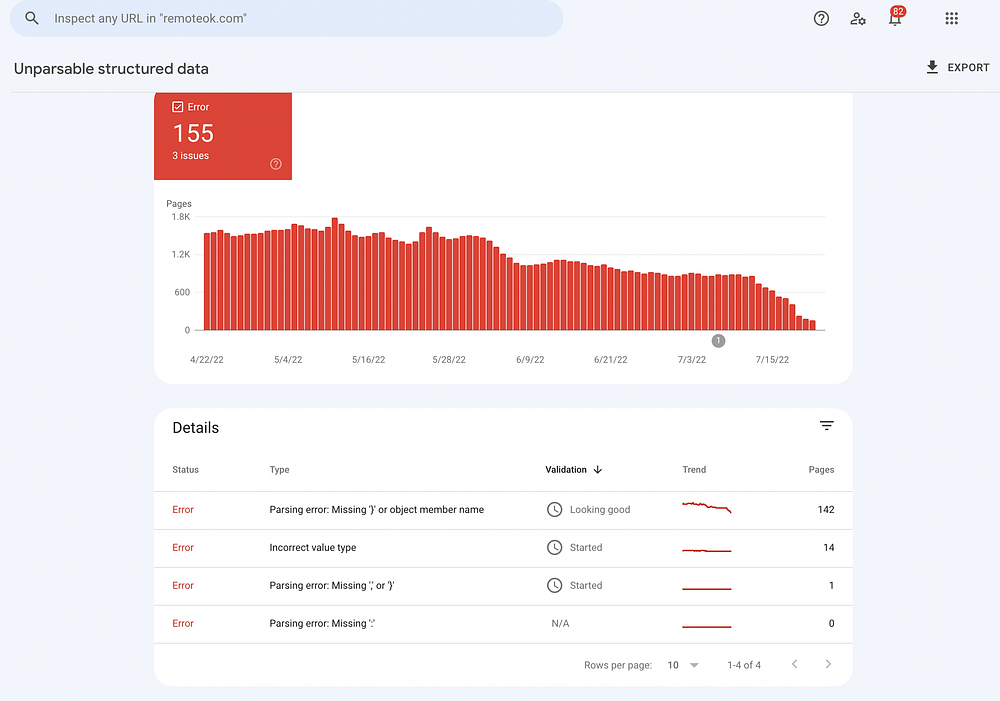The image size is (1000, 701).
Task: Click clock icon beside Looking good
Action: (554, 510)
